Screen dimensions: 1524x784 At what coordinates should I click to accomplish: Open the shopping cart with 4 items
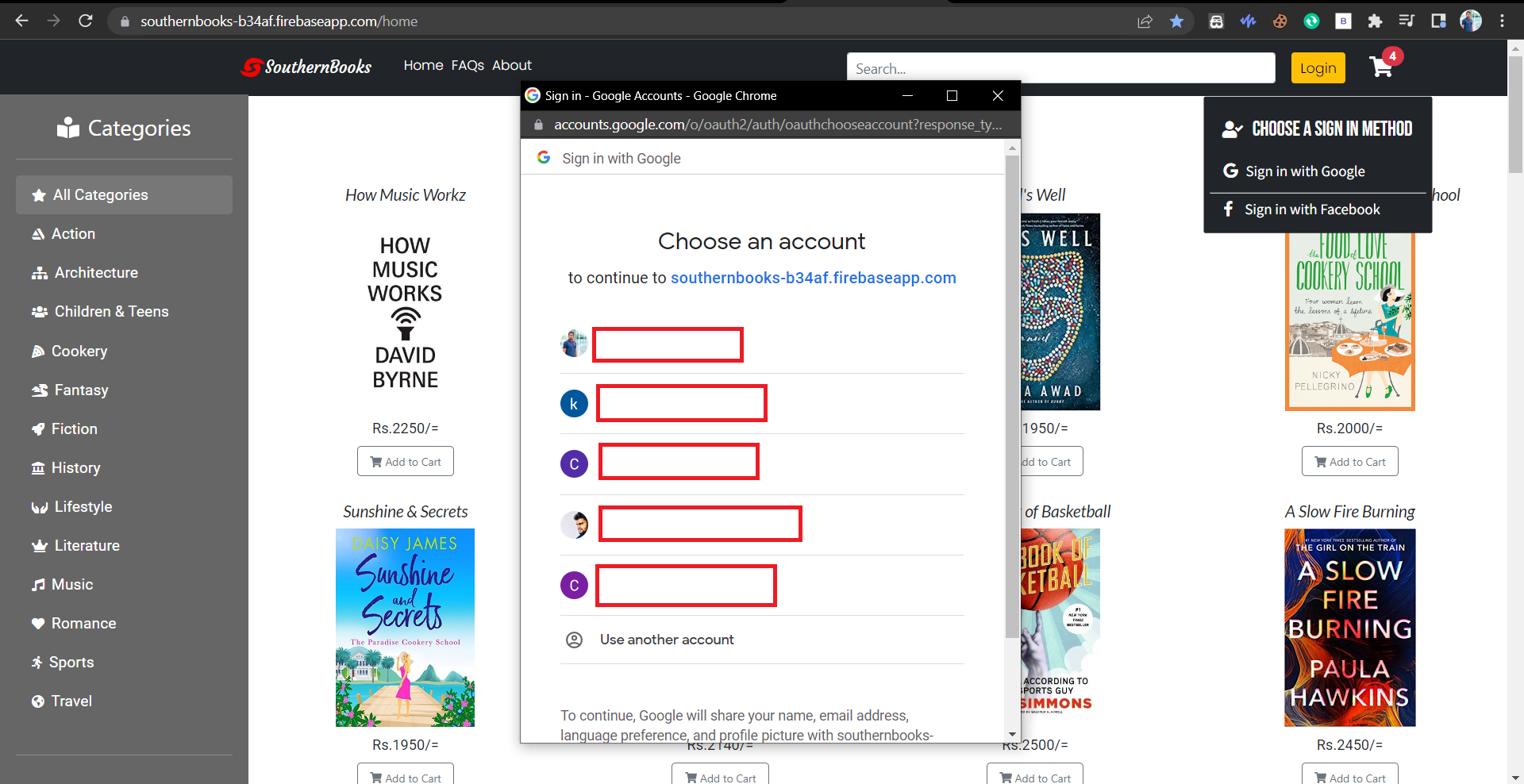[1381, 67]
